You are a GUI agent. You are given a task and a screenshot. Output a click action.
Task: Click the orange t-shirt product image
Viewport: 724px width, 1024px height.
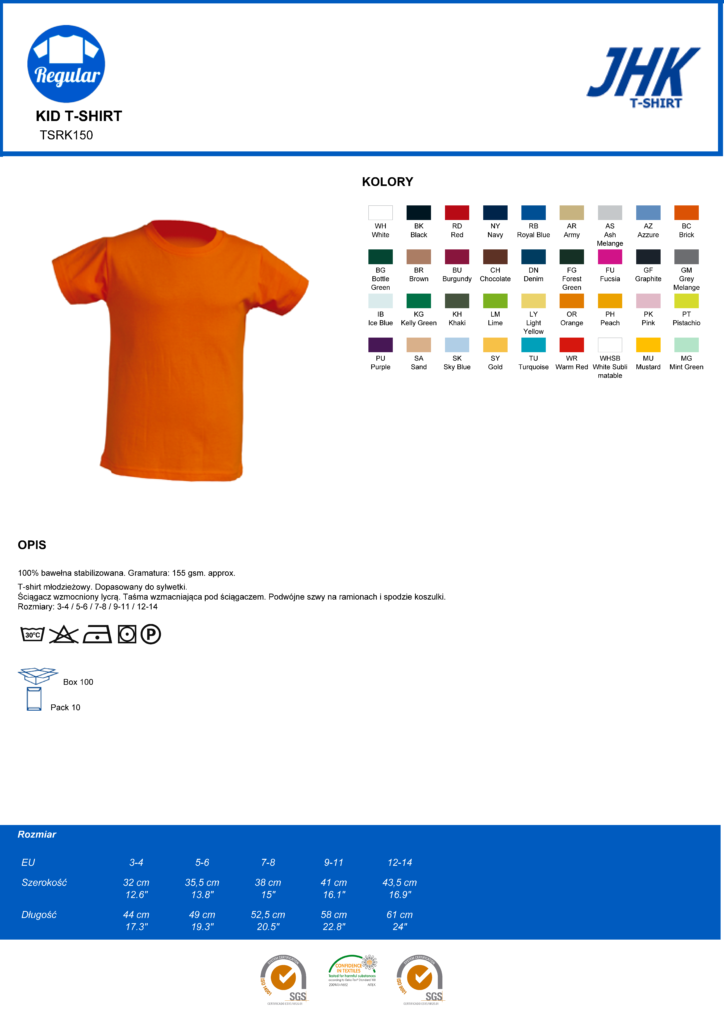coord(180,351)
